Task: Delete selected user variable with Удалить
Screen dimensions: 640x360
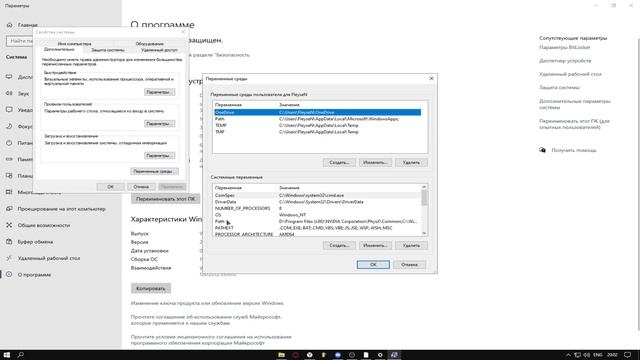Action: click(411, 162)
